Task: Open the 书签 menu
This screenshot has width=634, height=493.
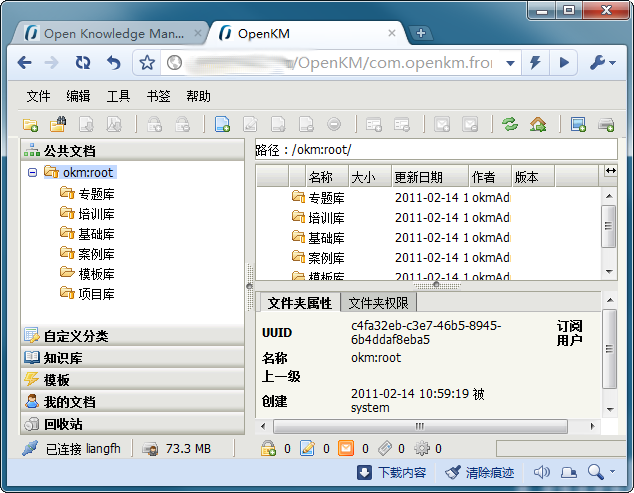Action: tap(158, 96)
